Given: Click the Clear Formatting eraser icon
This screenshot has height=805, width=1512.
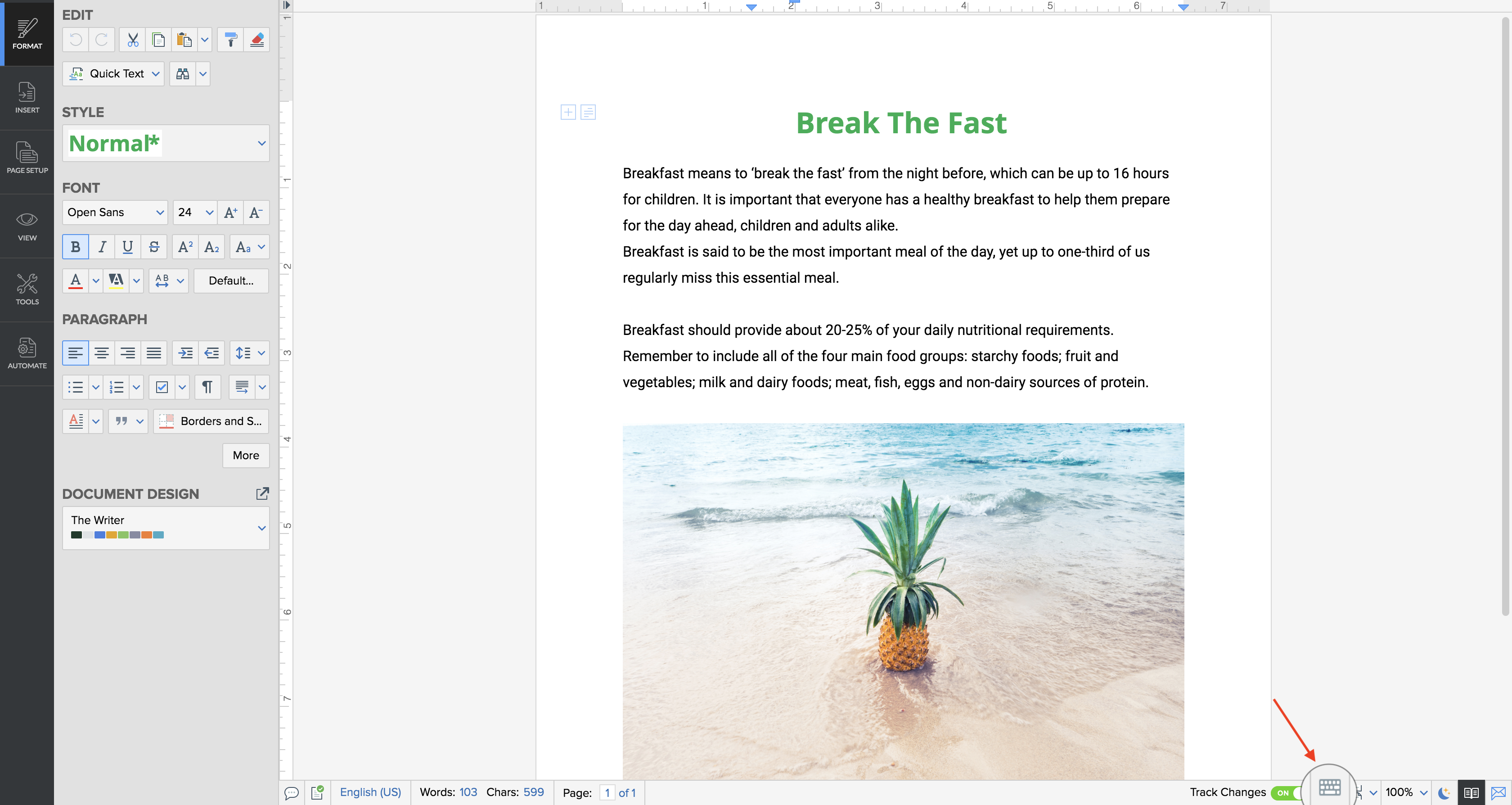Looking at the screenshot, I should click(x=257, y=40).
